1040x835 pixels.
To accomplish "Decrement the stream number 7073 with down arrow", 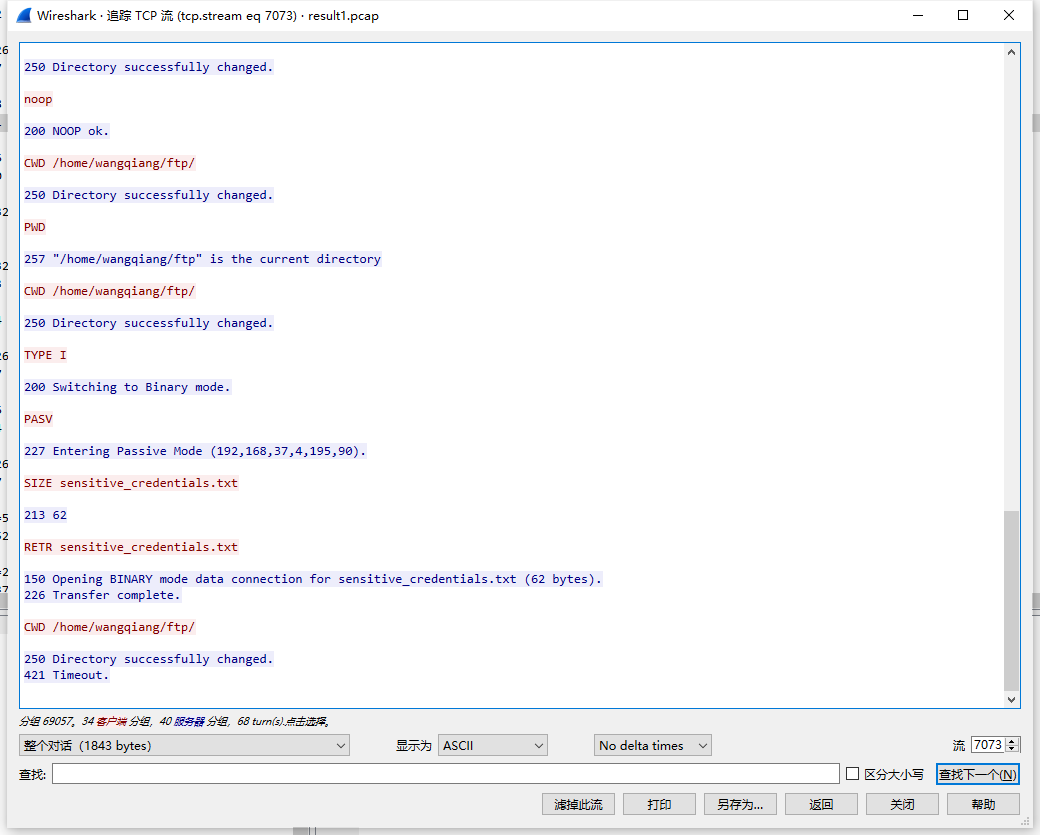I will (1013, 749).
